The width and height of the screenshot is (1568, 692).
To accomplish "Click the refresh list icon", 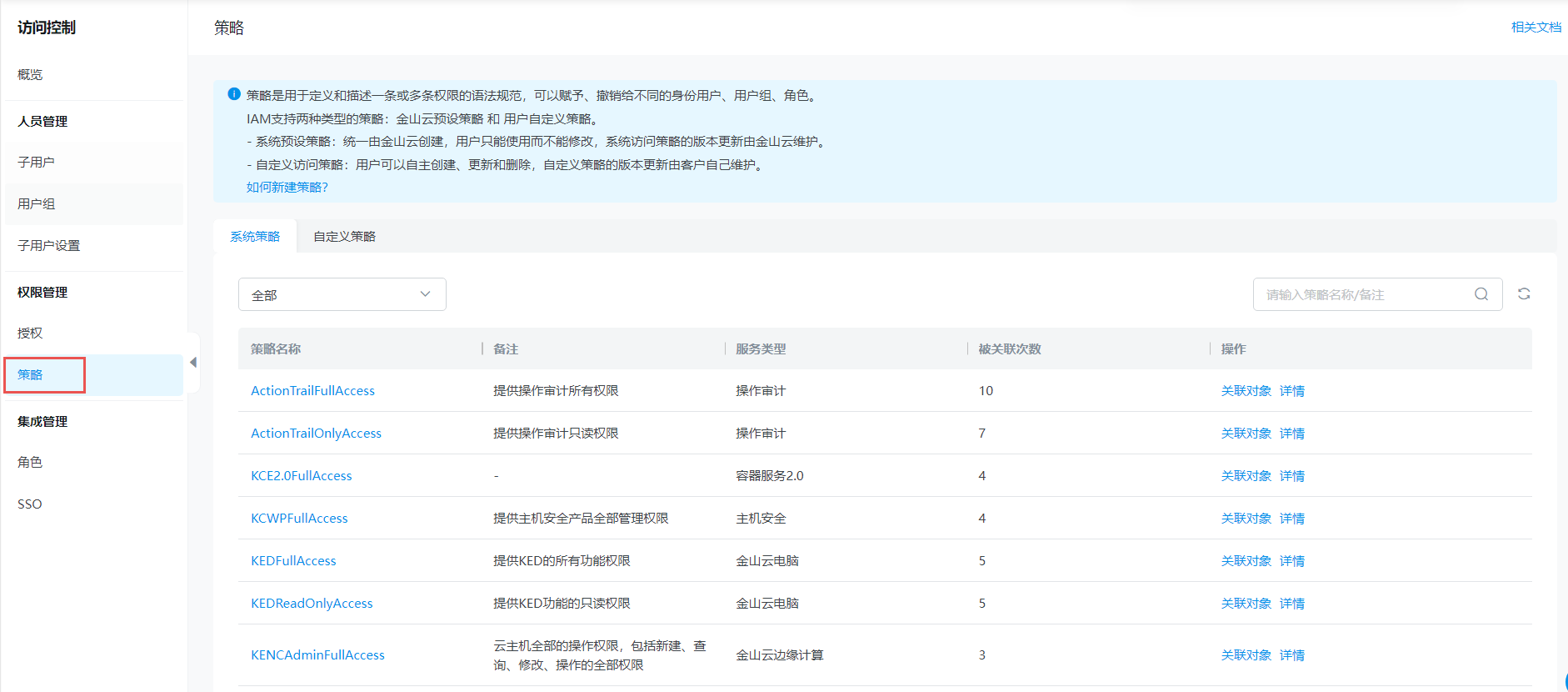I will [1523, 294].
